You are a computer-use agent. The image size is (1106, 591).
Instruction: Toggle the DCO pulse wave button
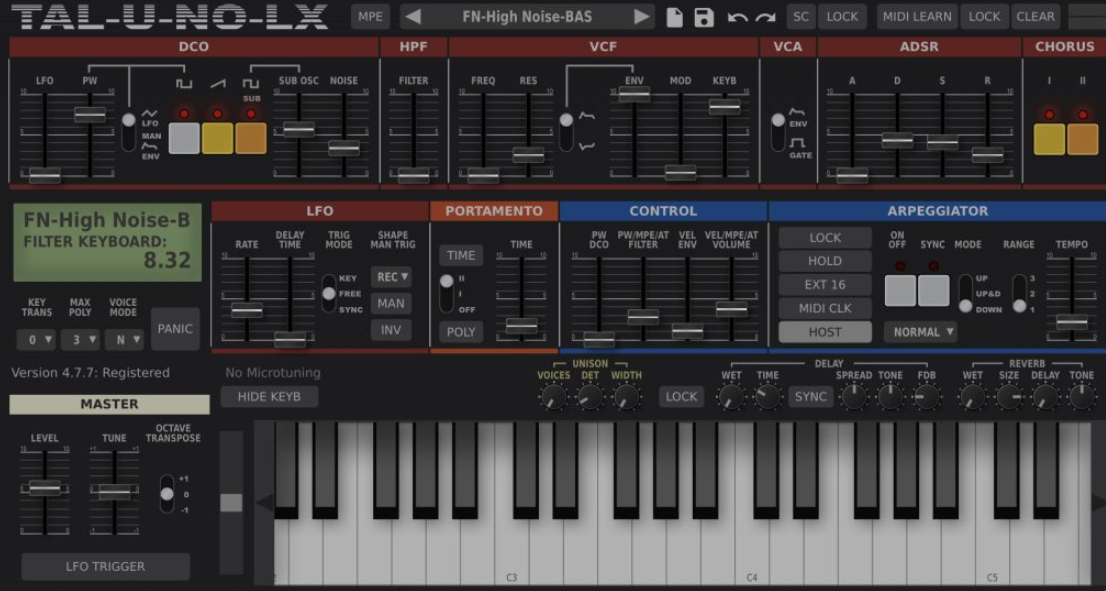pyautogui.click(x=184, y=138)
